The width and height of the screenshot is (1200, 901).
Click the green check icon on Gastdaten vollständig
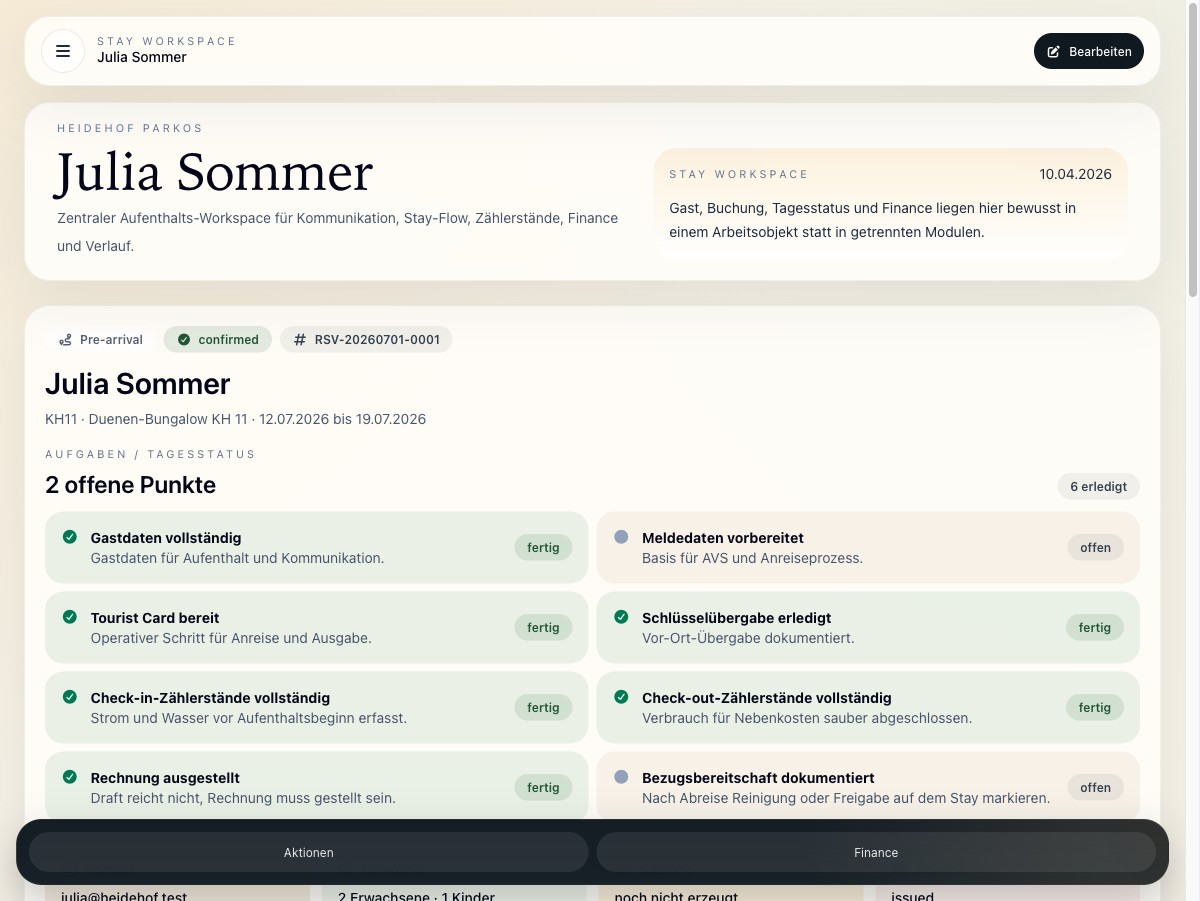[x=69, y=537]
